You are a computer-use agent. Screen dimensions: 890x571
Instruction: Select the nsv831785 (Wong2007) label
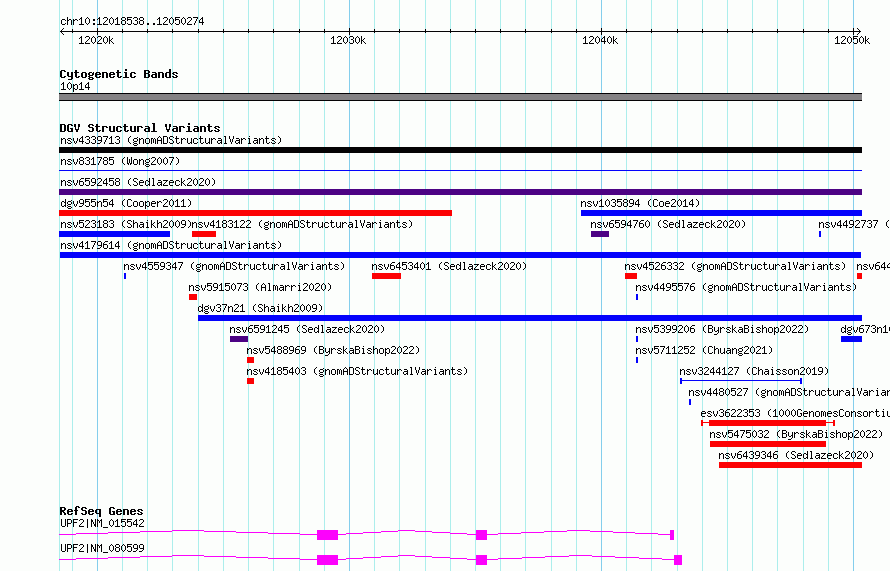pos(120,161)
